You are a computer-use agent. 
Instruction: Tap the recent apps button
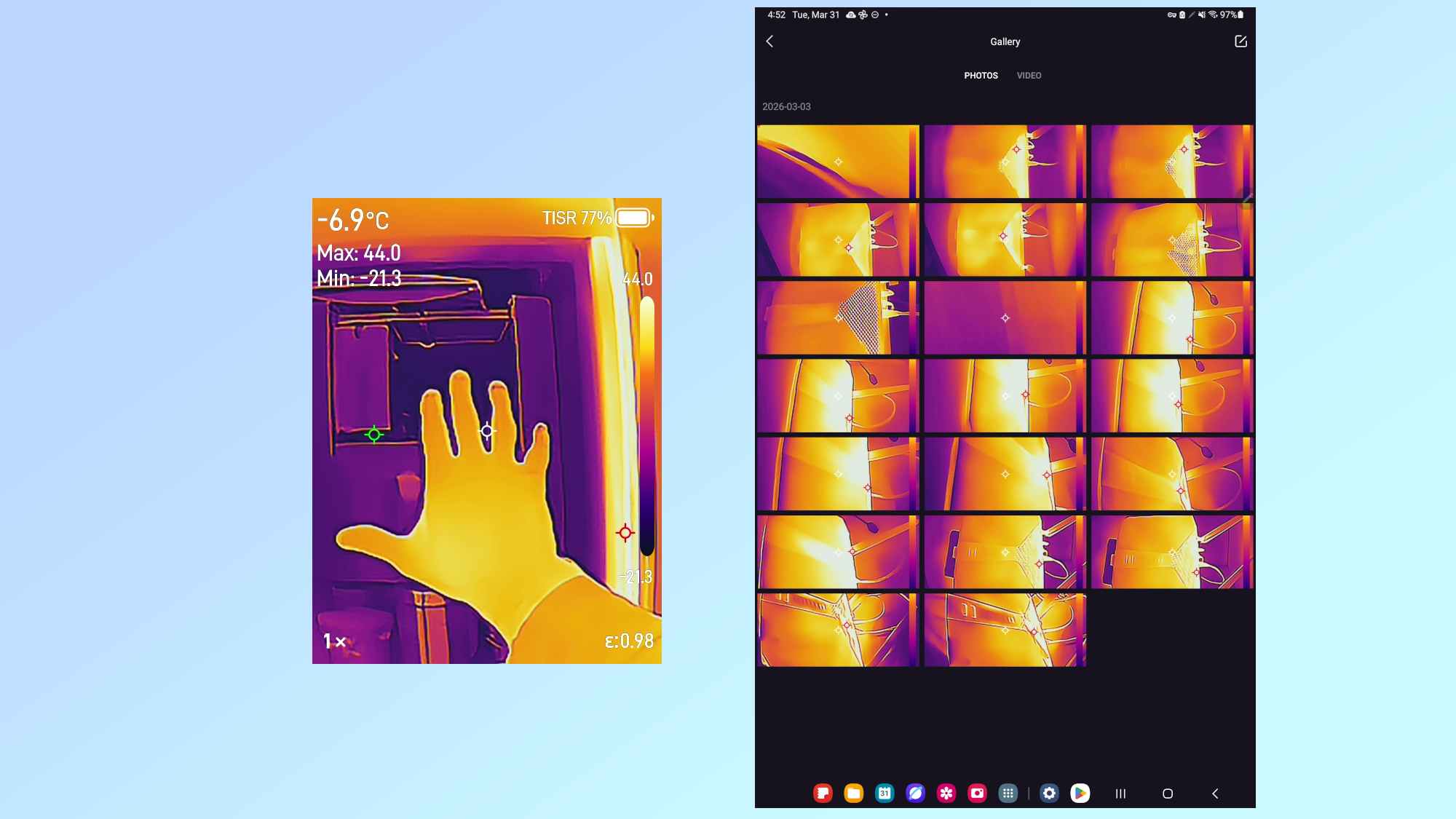pyautogui.click(x=1119, y=793)
